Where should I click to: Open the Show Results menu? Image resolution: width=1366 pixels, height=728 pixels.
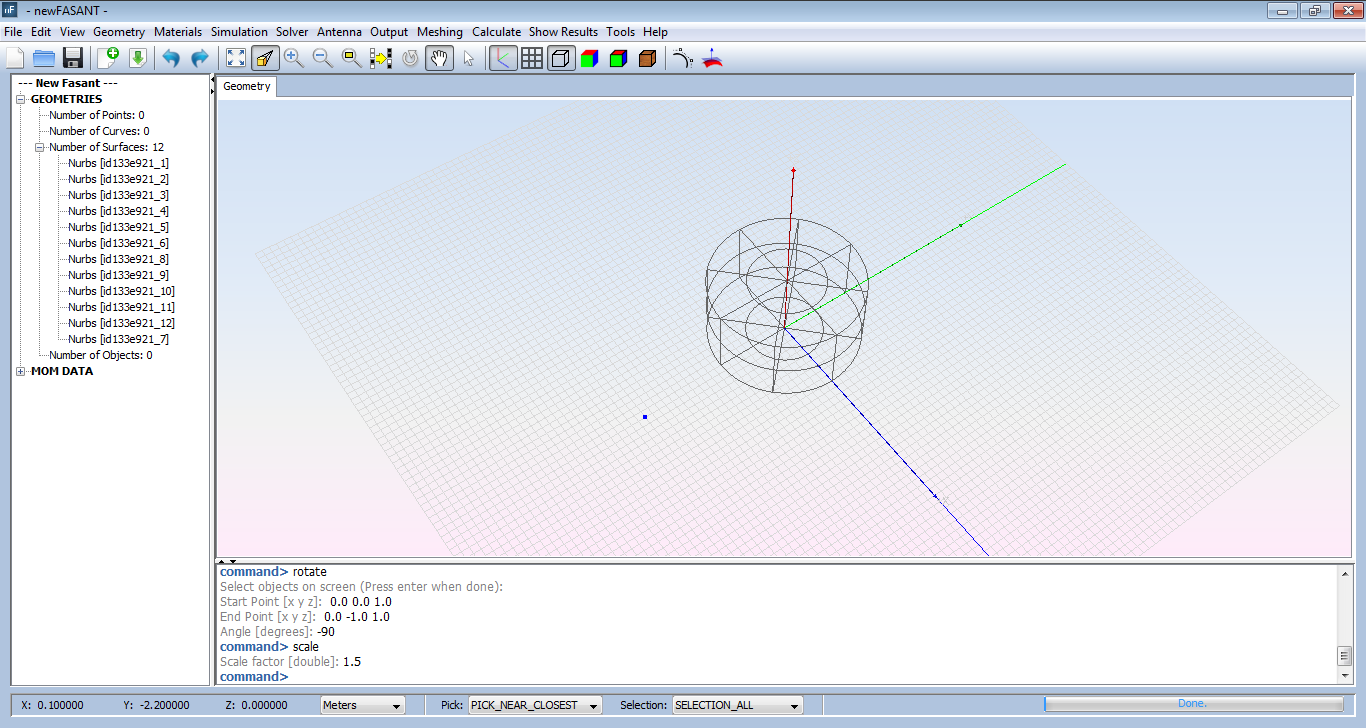tap(563, 32)
